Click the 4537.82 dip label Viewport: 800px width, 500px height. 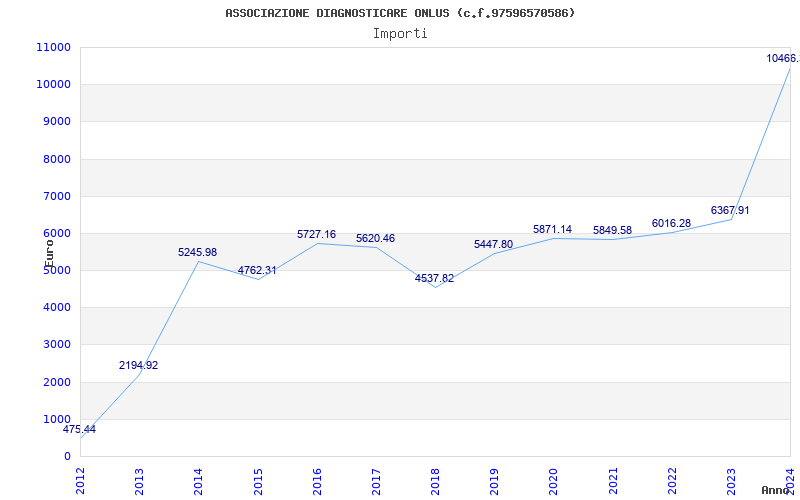(x=434, y=279)
